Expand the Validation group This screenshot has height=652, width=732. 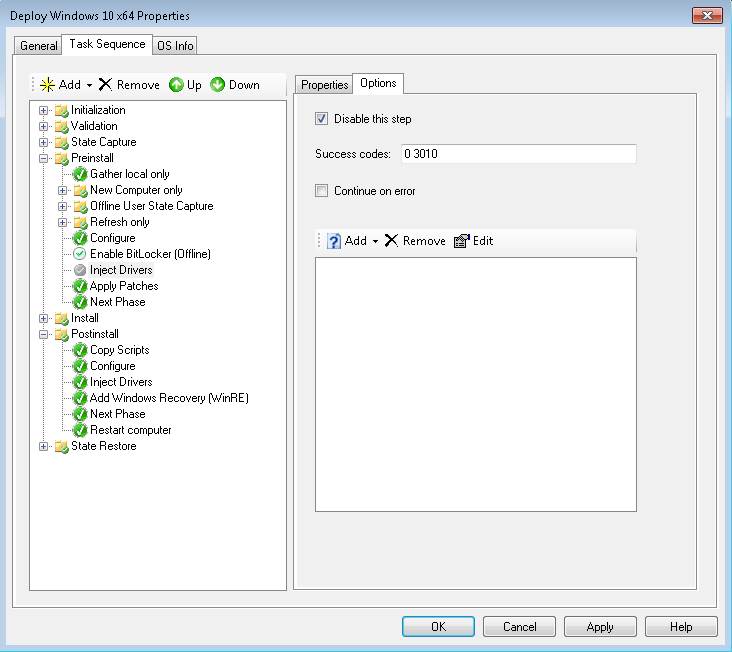[43, 126]
